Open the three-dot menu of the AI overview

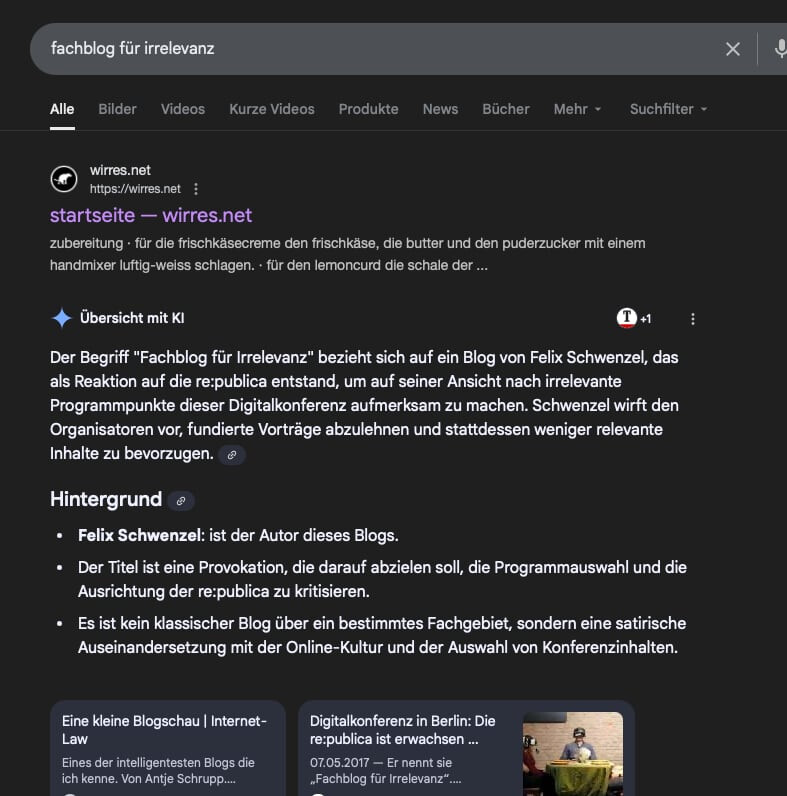click(693, 319)
